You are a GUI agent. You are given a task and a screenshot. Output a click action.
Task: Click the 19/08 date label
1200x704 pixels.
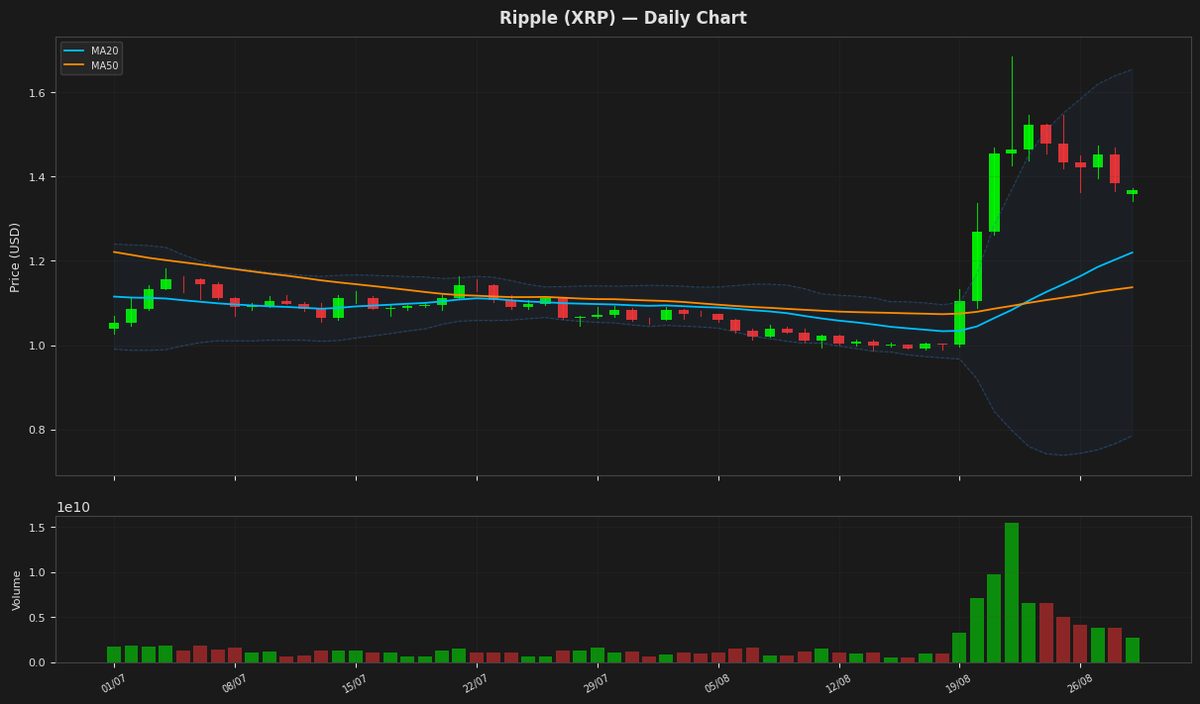click(959, 684)
